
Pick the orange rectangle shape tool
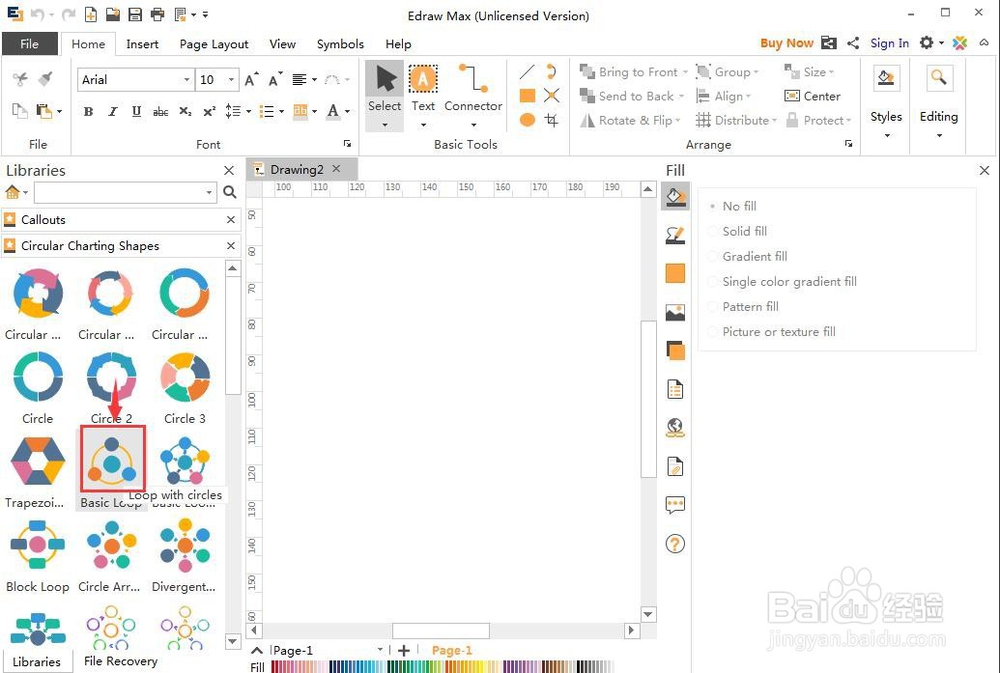click(527, 96)
